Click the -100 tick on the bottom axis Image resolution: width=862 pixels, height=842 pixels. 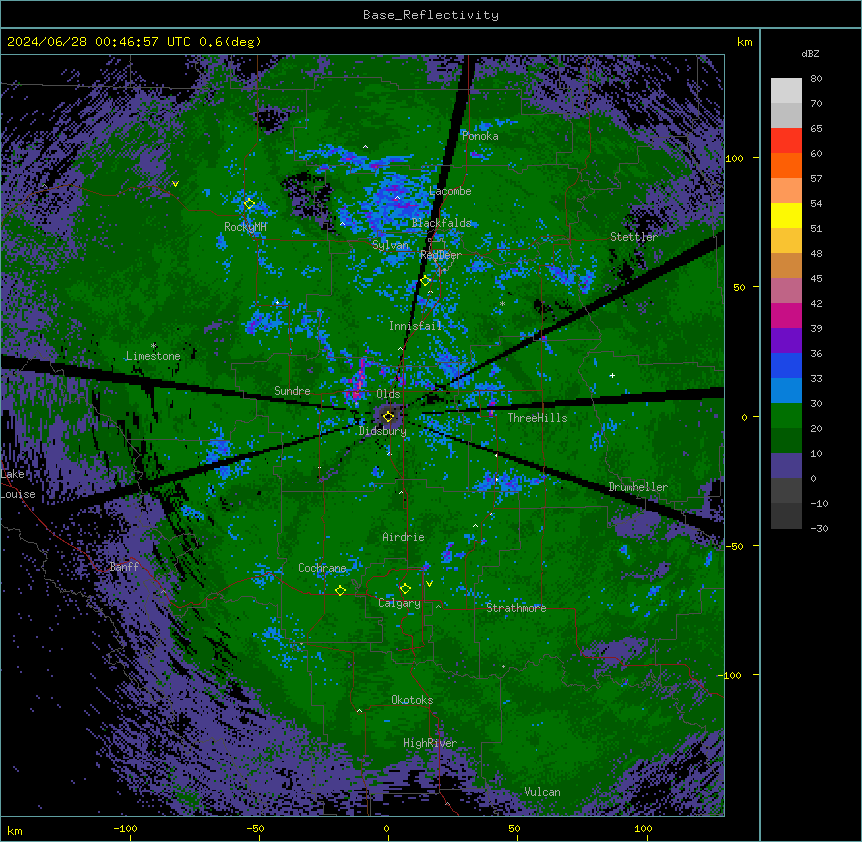pyautogui.click(x=125, y=828)
